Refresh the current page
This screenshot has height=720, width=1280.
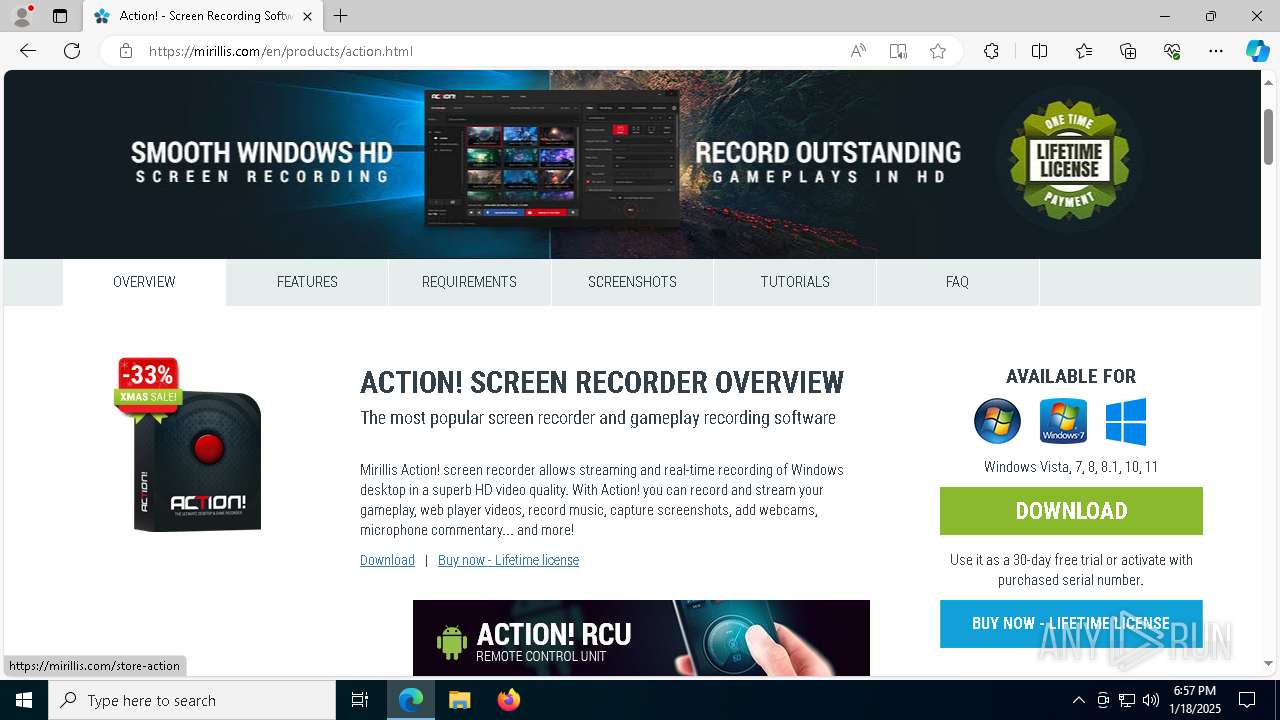(72, 51)
